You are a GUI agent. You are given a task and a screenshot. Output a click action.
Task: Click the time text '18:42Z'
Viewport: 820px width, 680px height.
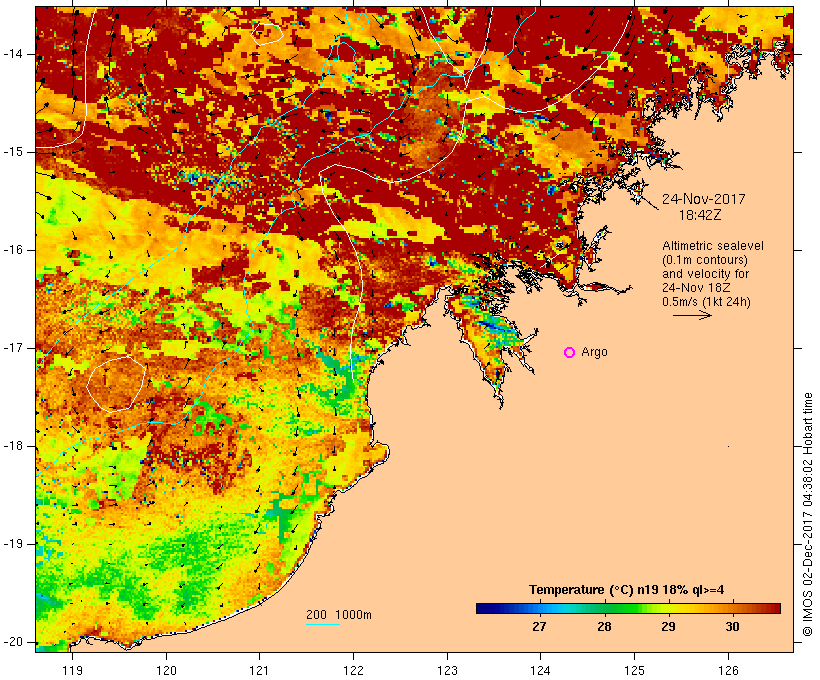pos(700,215)
